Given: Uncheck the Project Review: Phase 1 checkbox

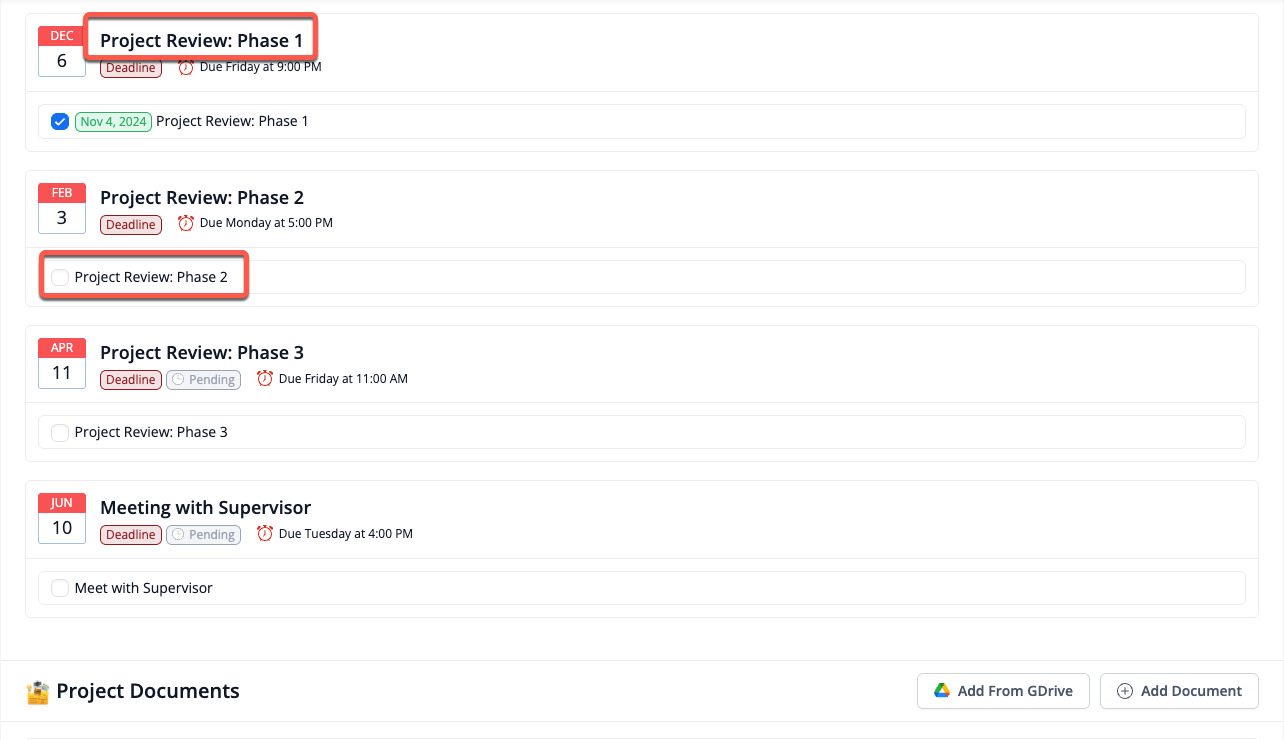Looking at the screenshot, I should (x=60, y=122).
